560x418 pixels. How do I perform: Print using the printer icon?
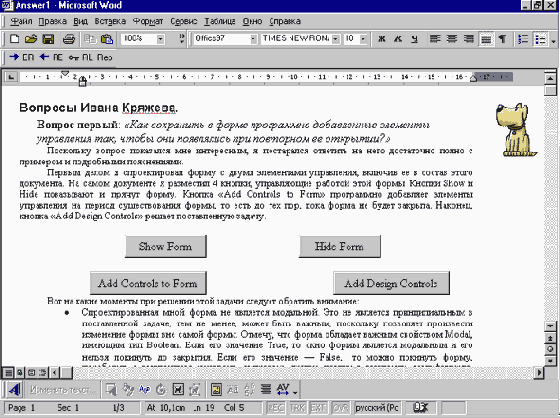click(69, 39)
